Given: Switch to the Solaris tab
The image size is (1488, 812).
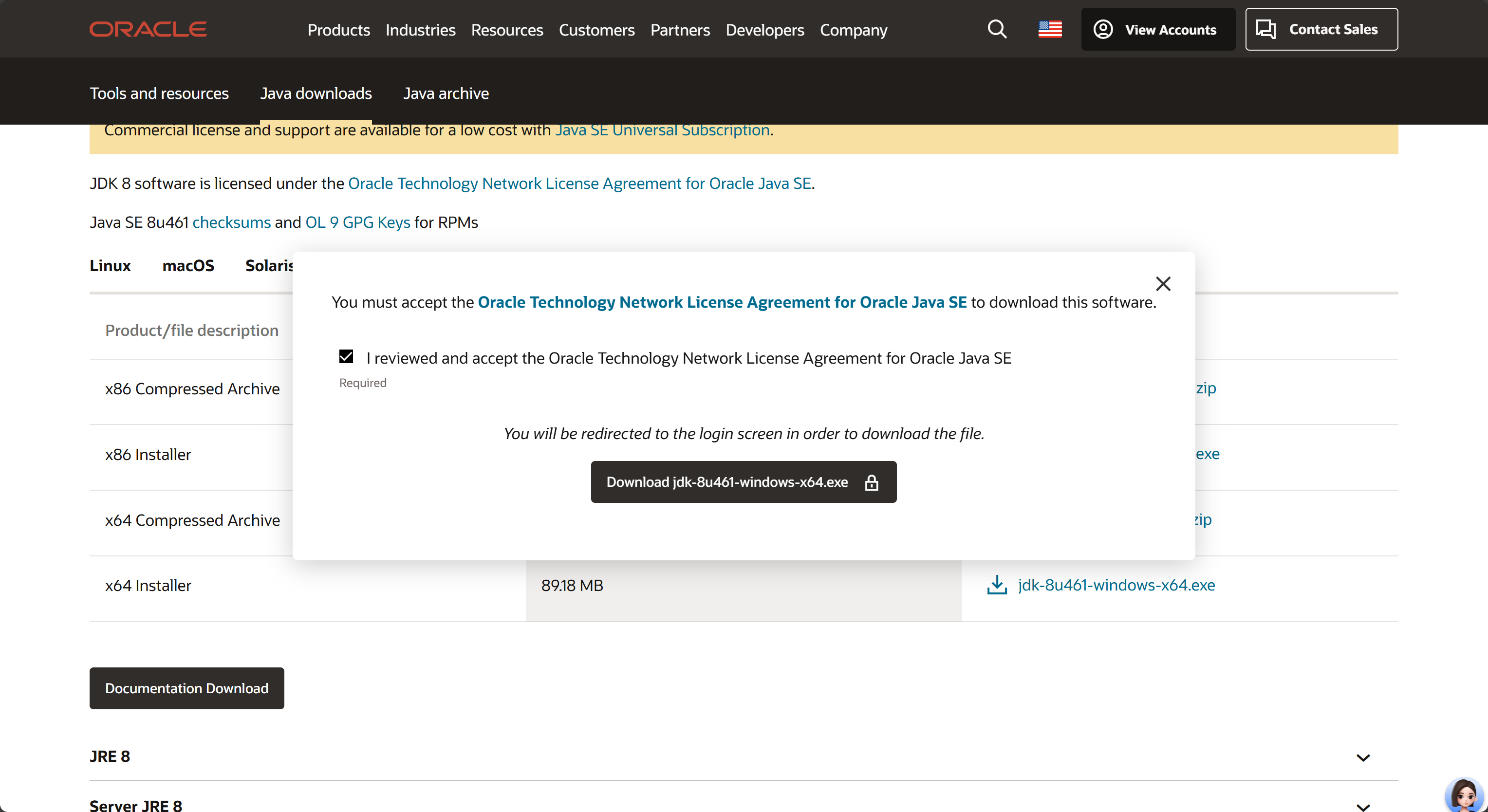Looking at the screenshot, I should pos(269,266).
